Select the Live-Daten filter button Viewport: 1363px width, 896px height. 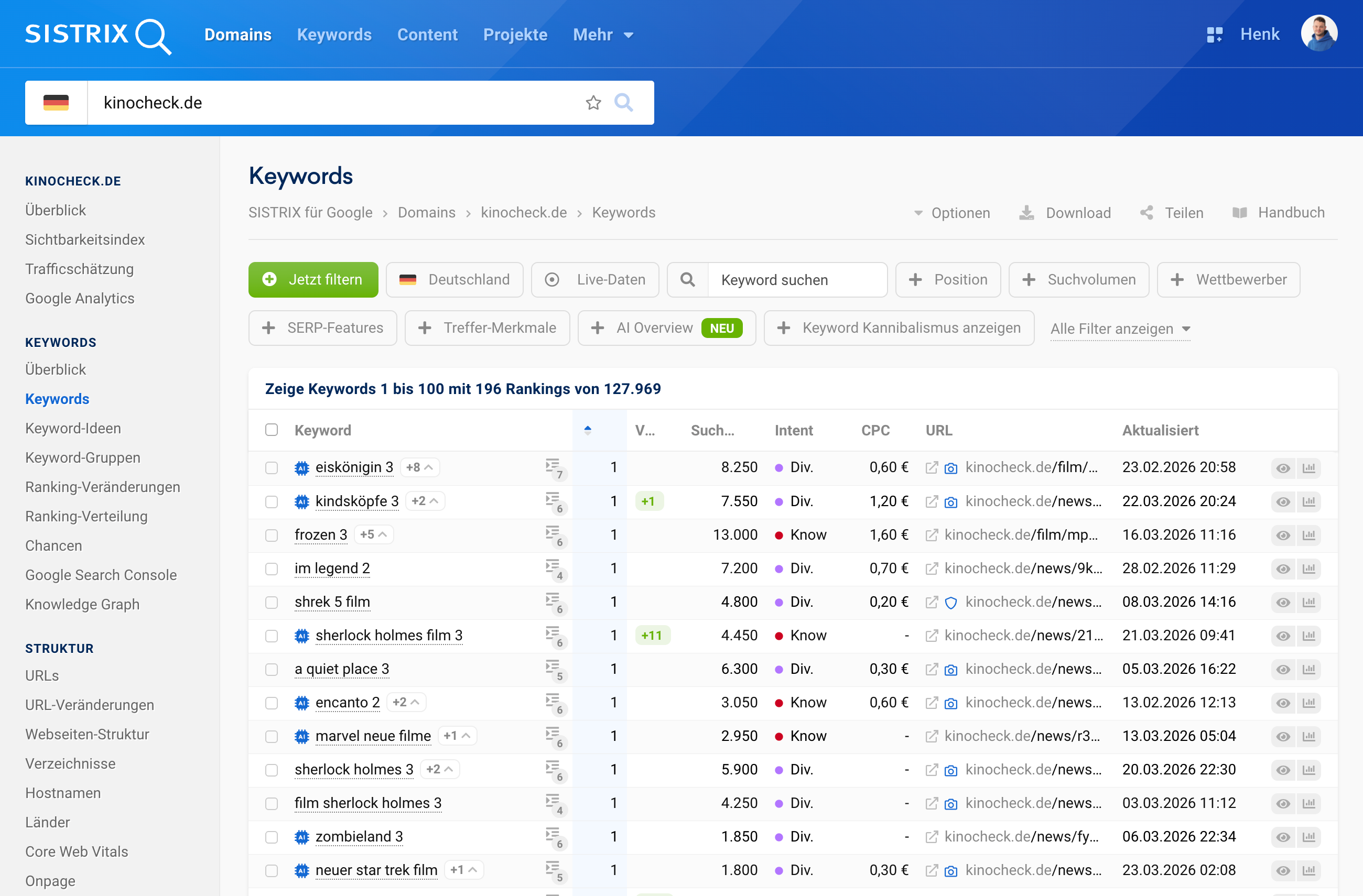[595, 279]
